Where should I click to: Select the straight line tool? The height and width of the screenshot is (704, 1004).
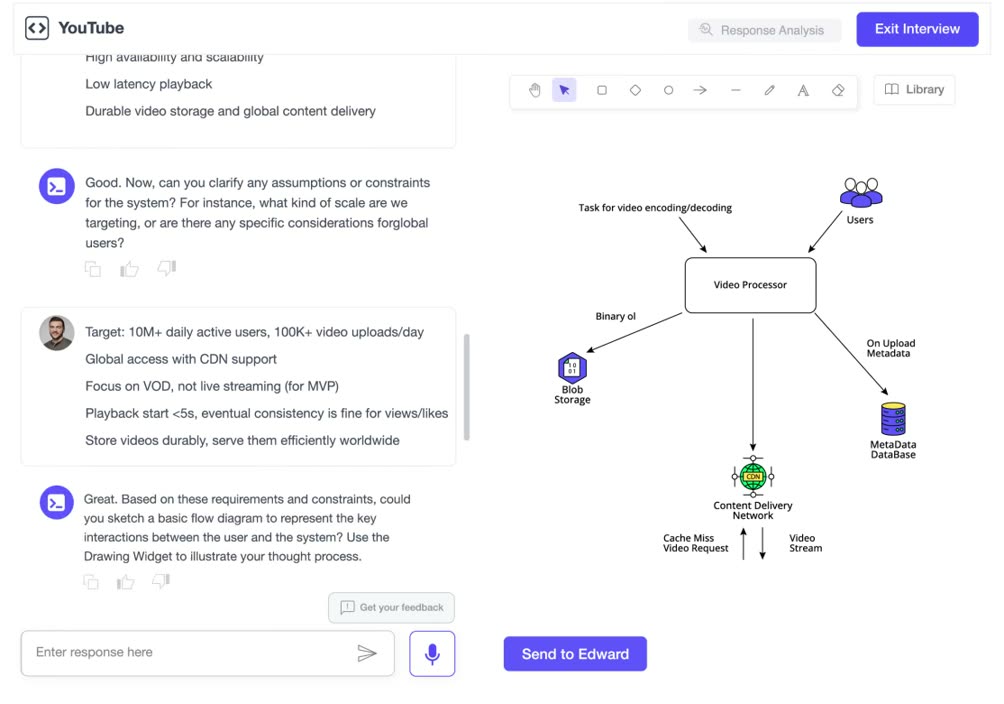(736, 90)
